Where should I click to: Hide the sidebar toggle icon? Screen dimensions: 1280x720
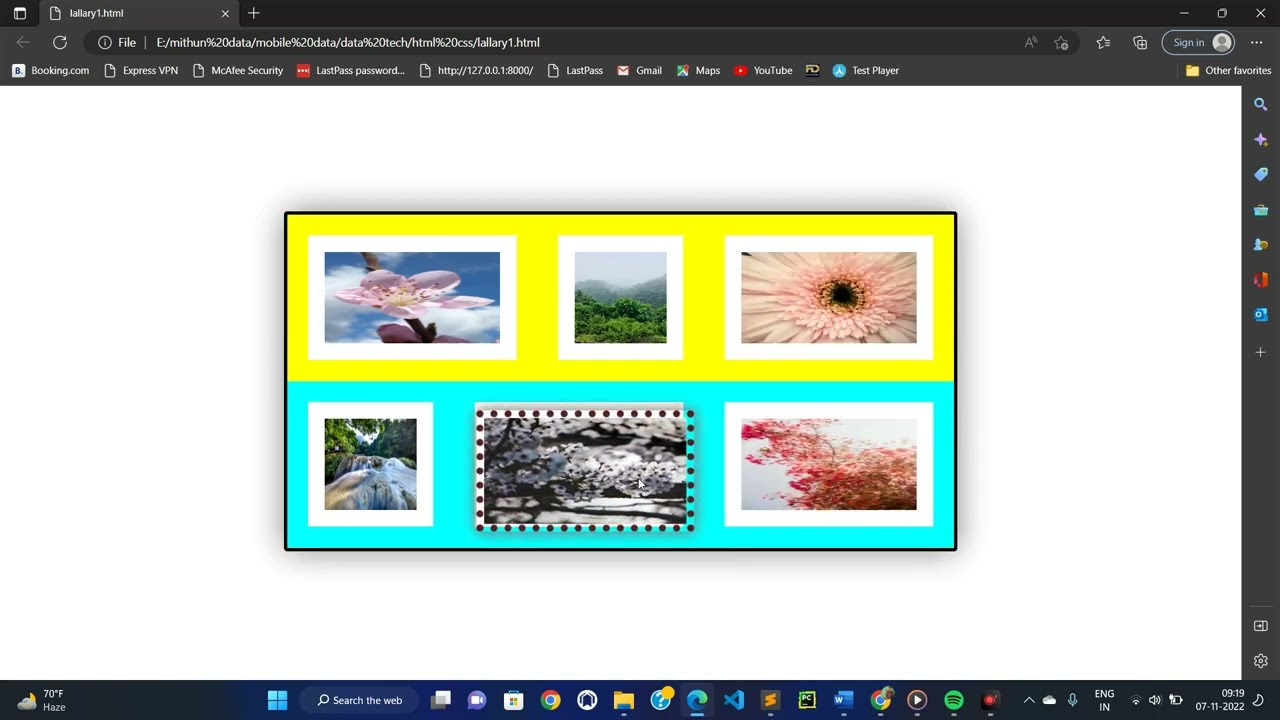pos(1261,626)
